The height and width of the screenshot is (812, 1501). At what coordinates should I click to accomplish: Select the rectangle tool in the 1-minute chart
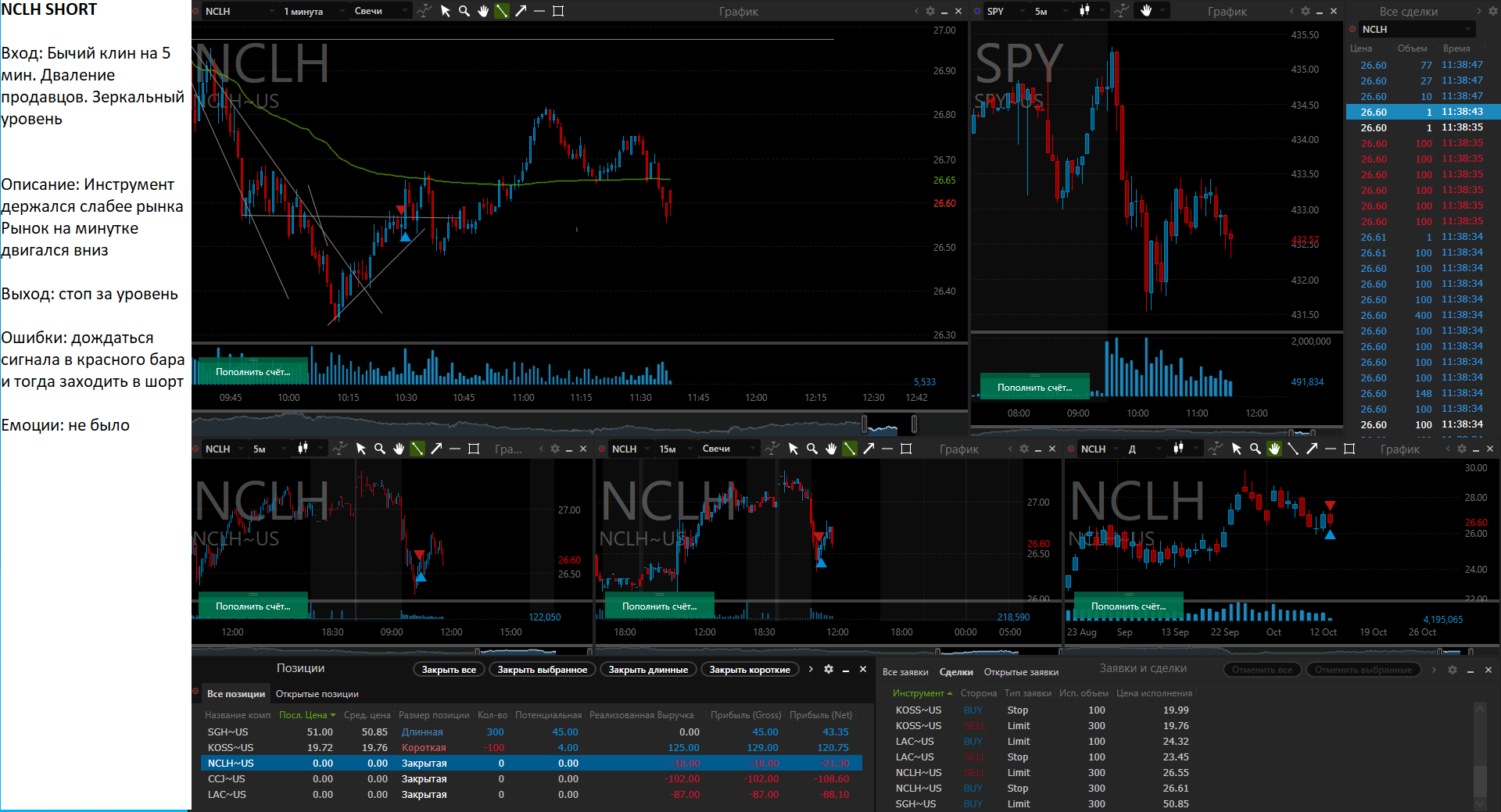[558, 11]
